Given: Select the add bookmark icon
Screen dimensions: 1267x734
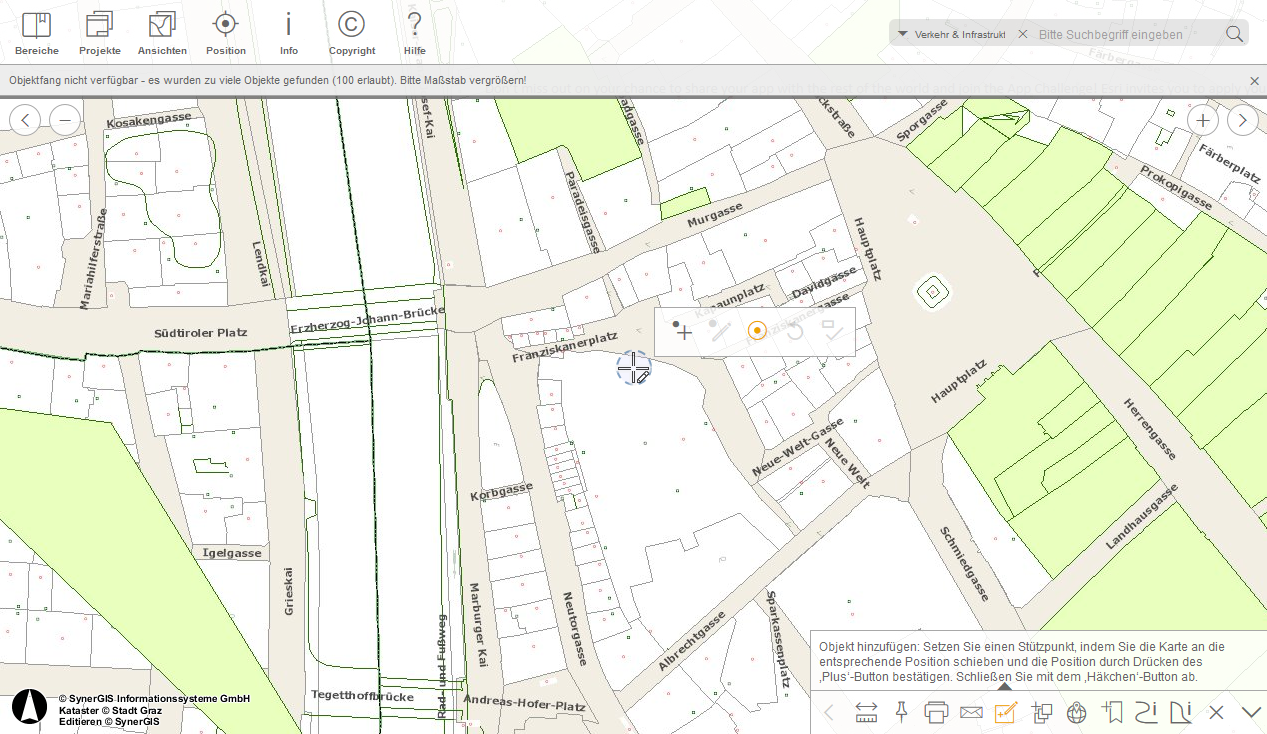Looking at the screenshot, I should click(1111, 712).
